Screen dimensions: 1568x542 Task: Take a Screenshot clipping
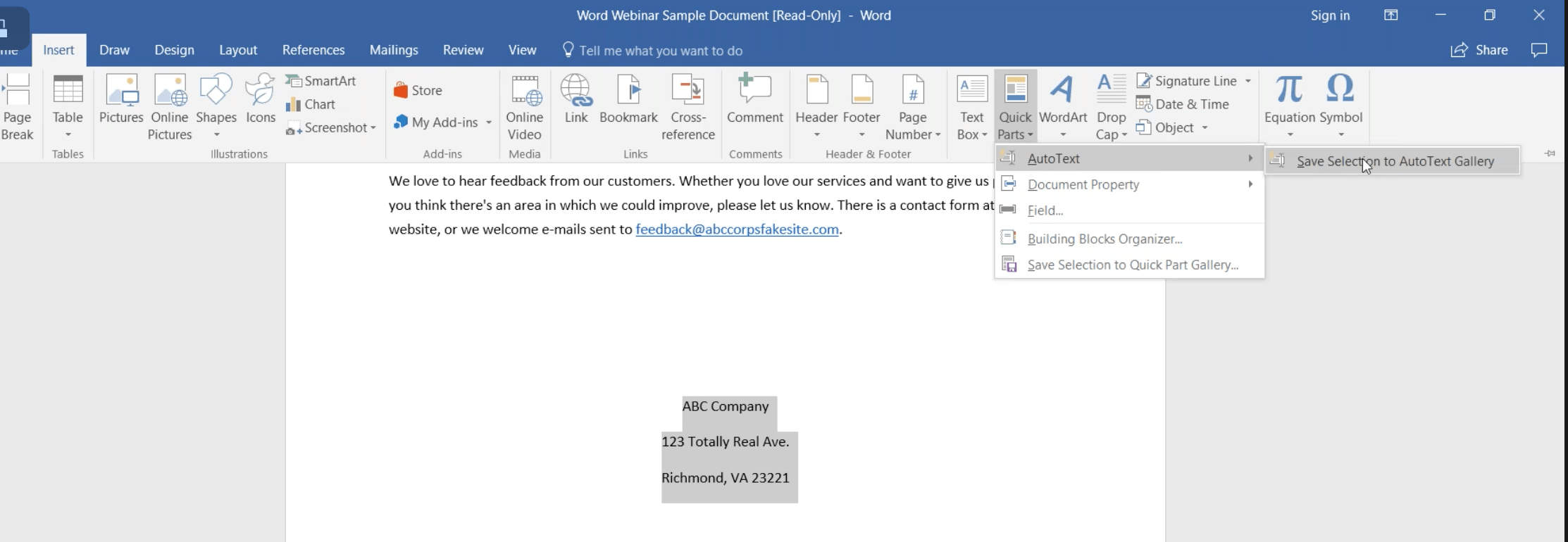tap(331, 127)
